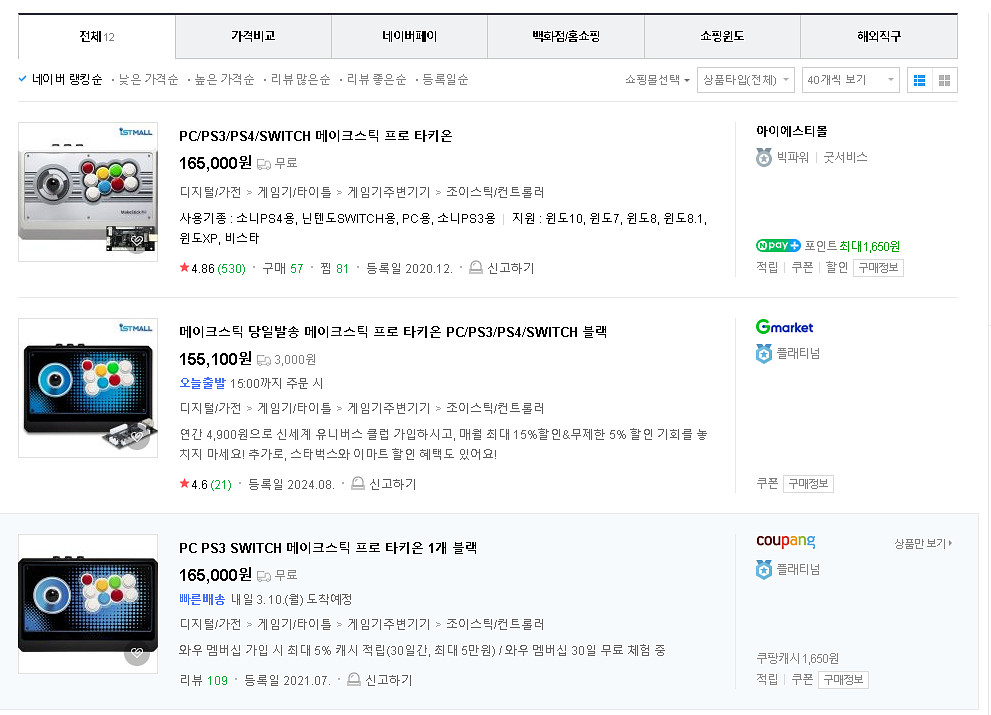
Task: Click 구매정보 button for 아이에스티몰 listing
Action: coord(879,268)
